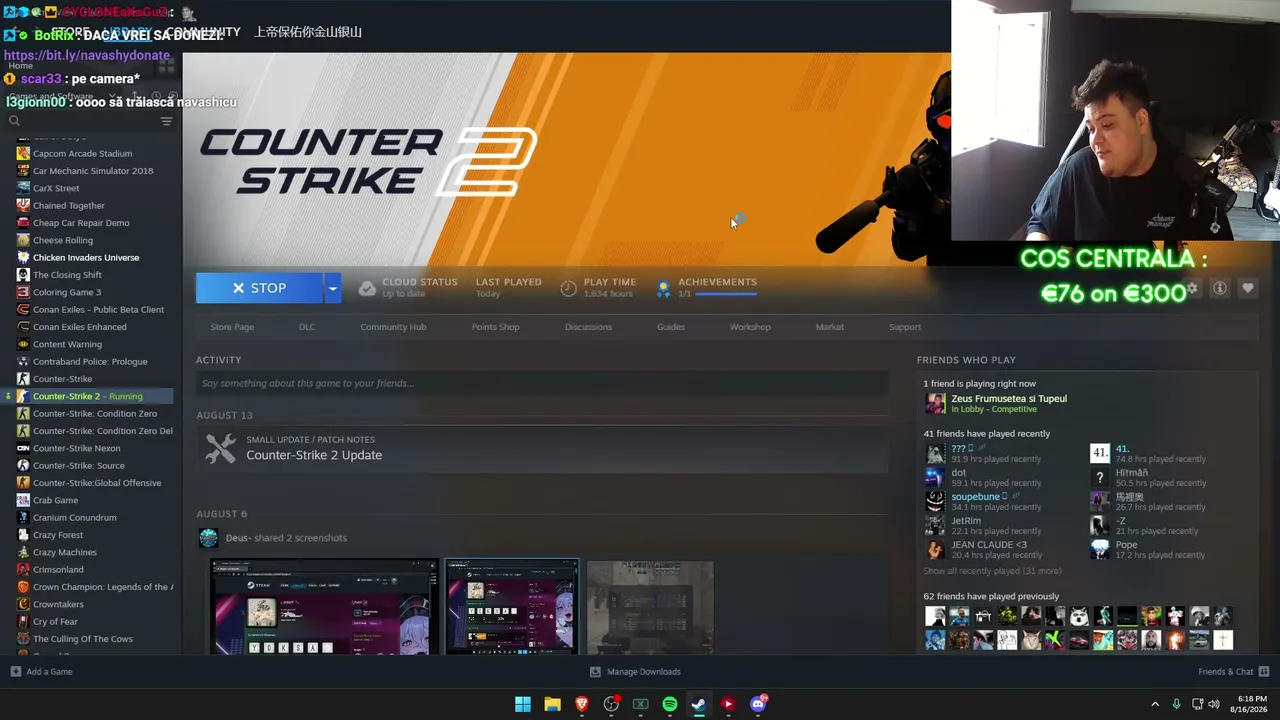Select the Chicken Invaders Universe icon
Screen dimensions: 1280x720
(23, 258)
